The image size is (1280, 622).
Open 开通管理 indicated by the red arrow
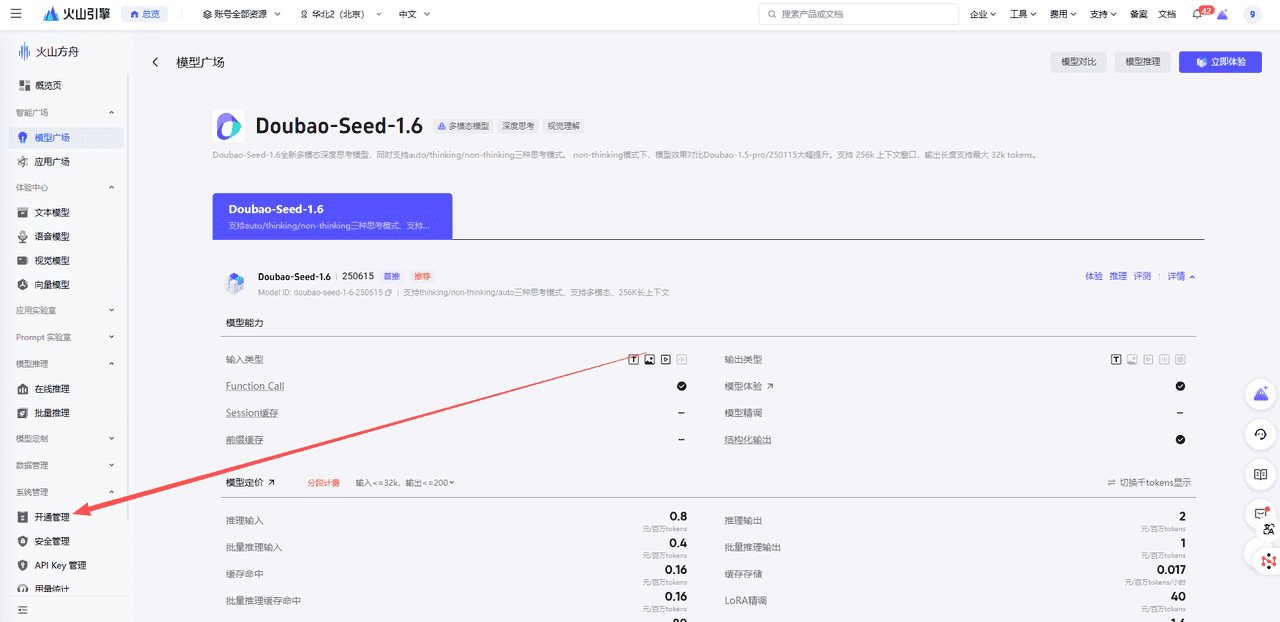click(x=50, y=516)
